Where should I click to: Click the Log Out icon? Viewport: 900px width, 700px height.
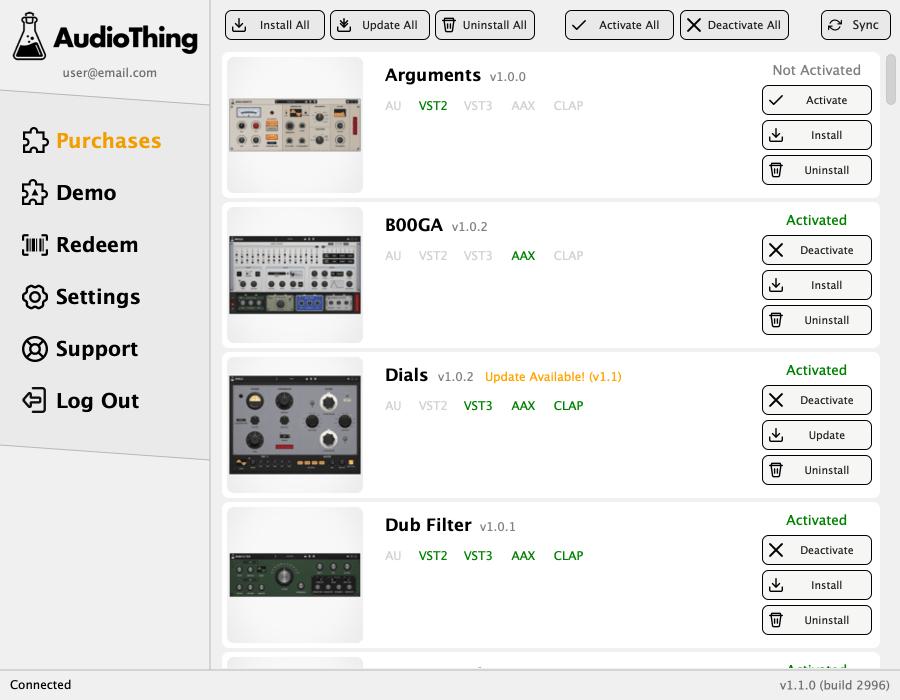pyautogui.click(x=36, y=401)
